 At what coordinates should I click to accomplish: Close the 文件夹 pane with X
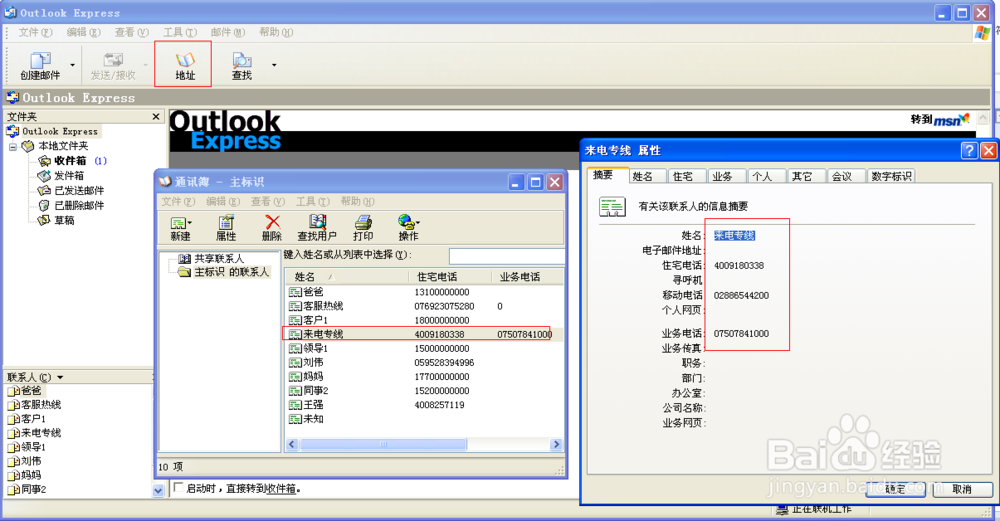point(156,116)
